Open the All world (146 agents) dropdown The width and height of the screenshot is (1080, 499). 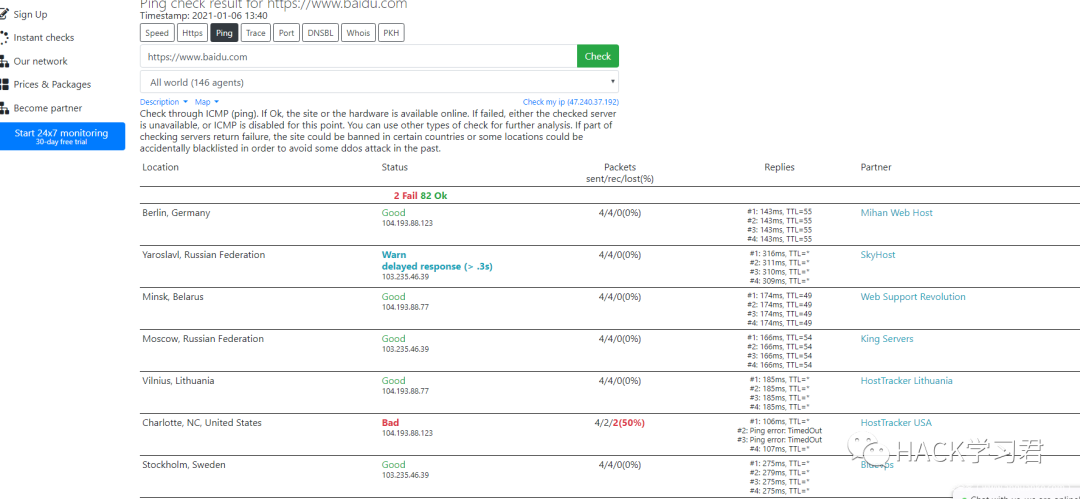[379, 82]
